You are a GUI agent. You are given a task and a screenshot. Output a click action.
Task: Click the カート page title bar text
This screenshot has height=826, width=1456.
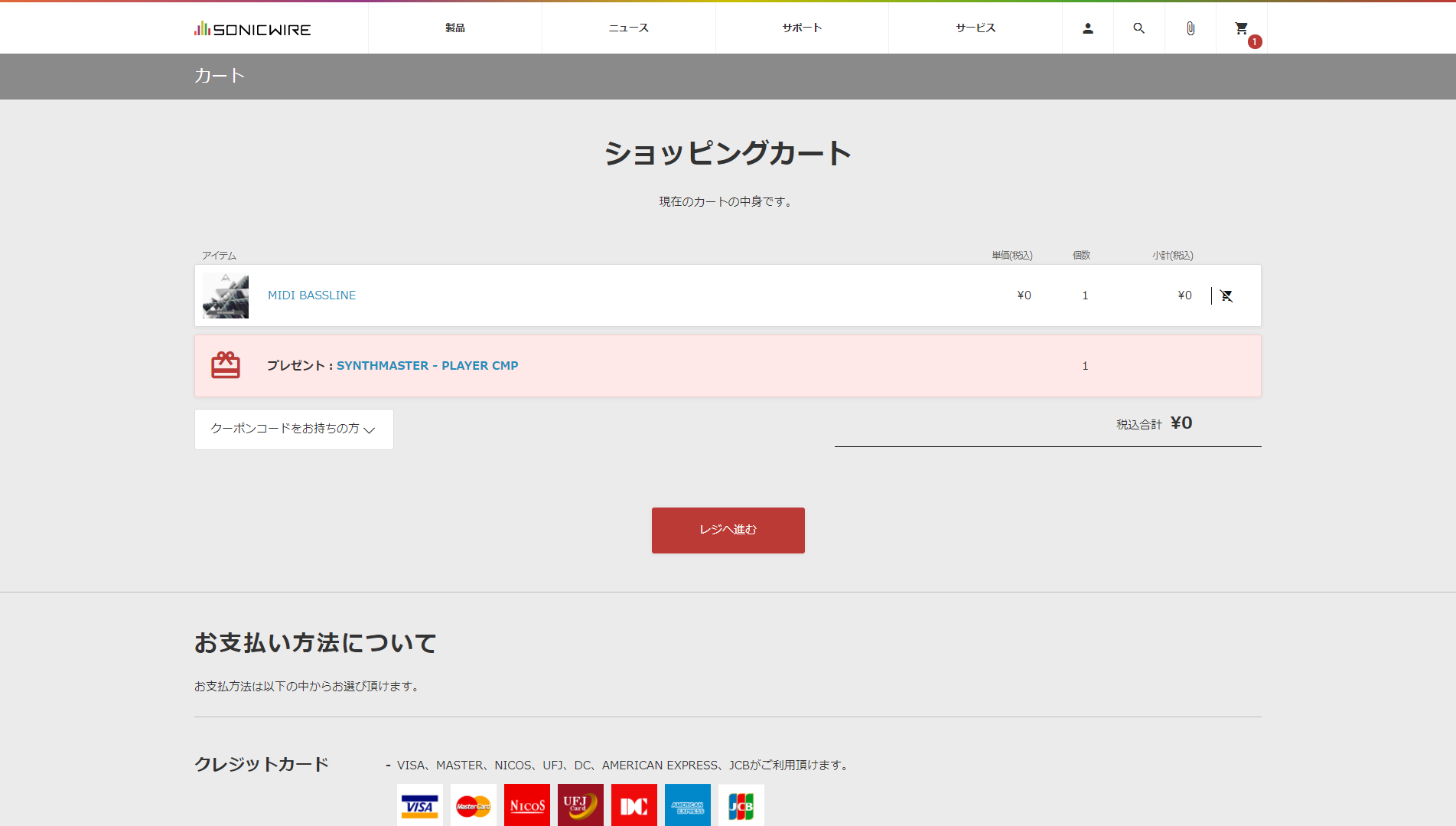(220, 76)
